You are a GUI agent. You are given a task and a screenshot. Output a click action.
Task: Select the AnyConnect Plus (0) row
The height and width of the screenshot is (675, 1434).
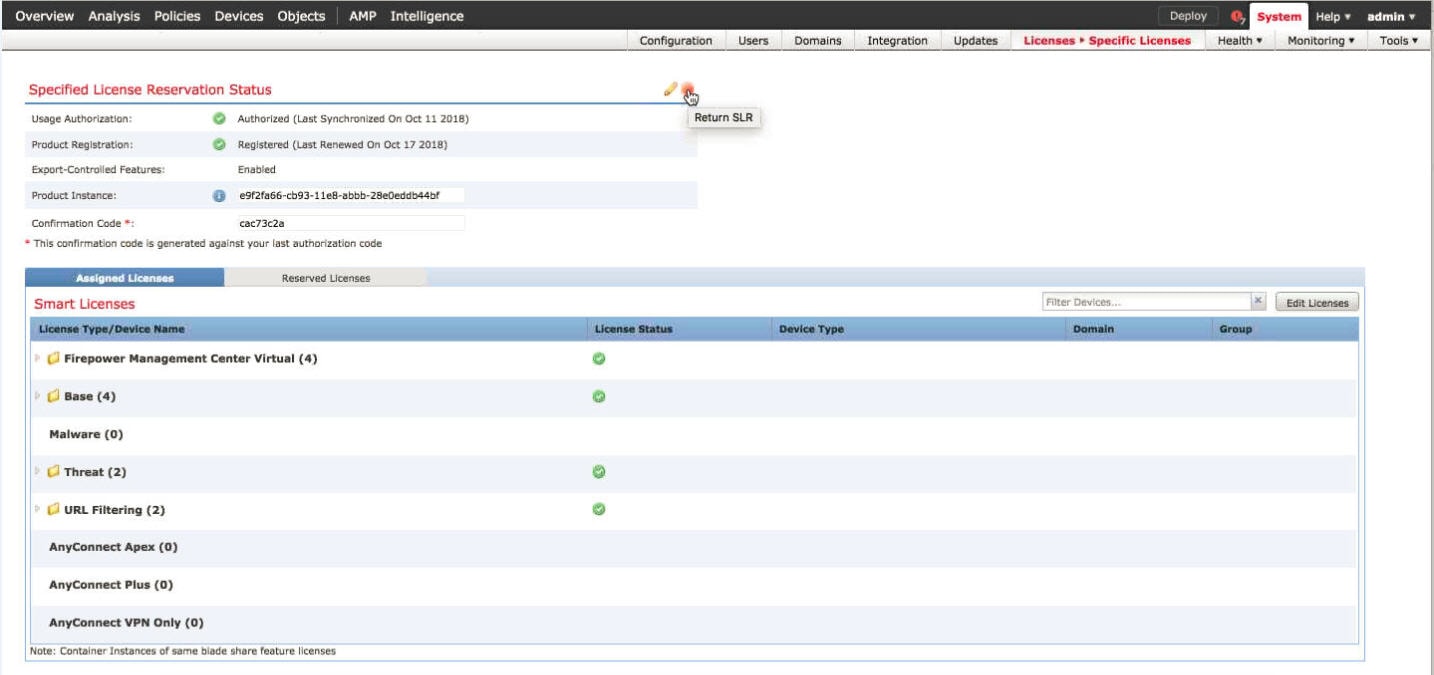(694, 585)
